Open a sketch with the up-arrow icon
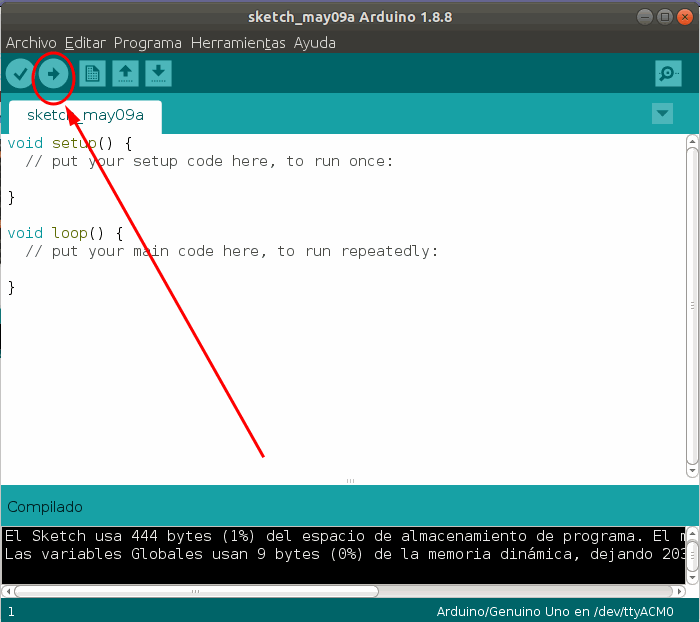The width and height of the screenshot is (700, 622). [125, 74]
